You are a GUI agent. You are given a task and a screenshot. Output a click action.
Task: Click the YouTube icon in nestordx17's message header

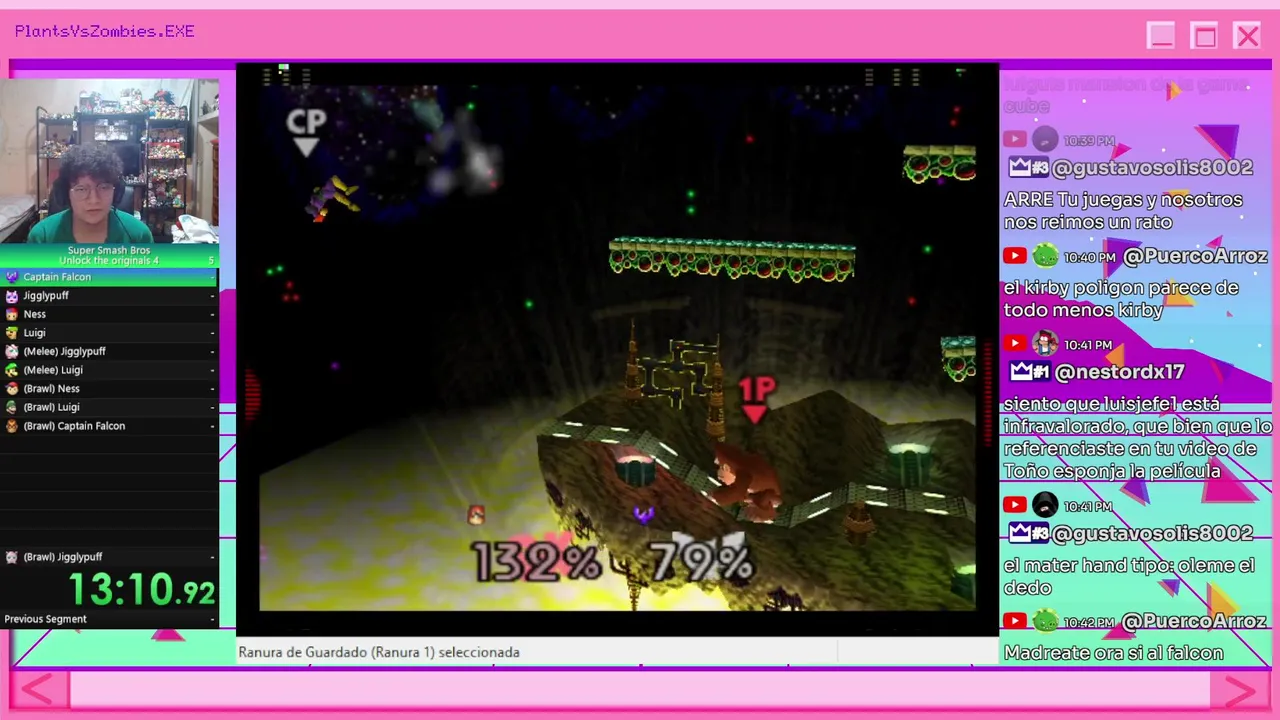click(1015, 345)
